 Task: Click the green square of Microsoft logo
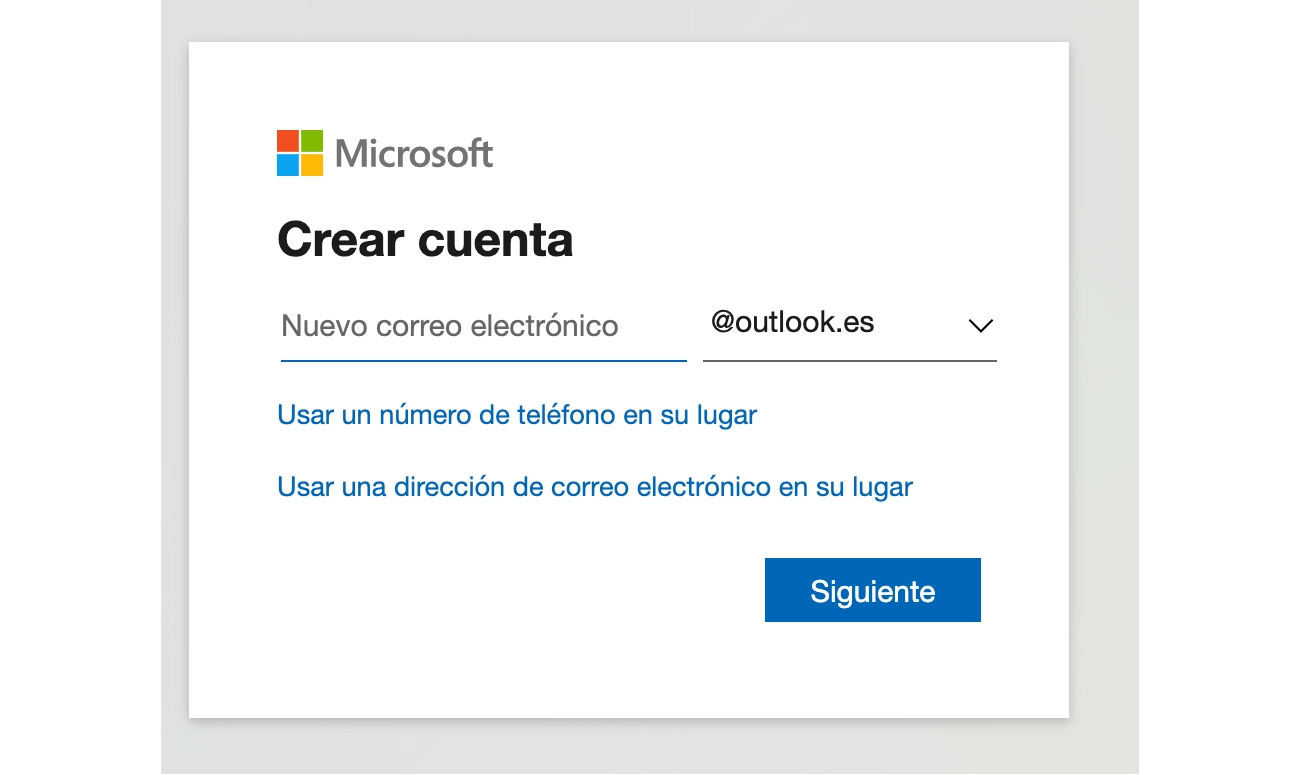[312, 141]
